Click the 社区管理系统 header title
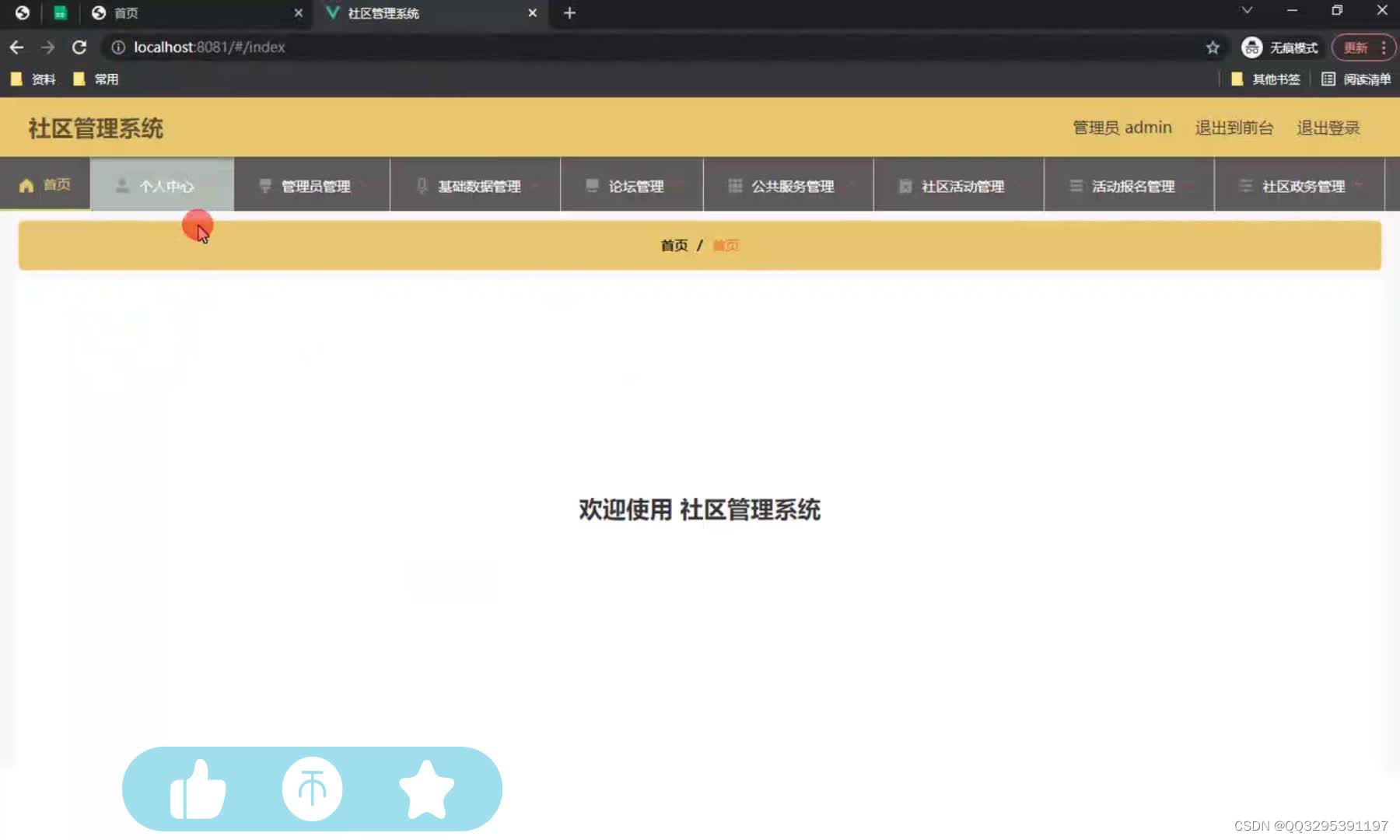Screen dimensions: 1400x840 pos(96,128)
